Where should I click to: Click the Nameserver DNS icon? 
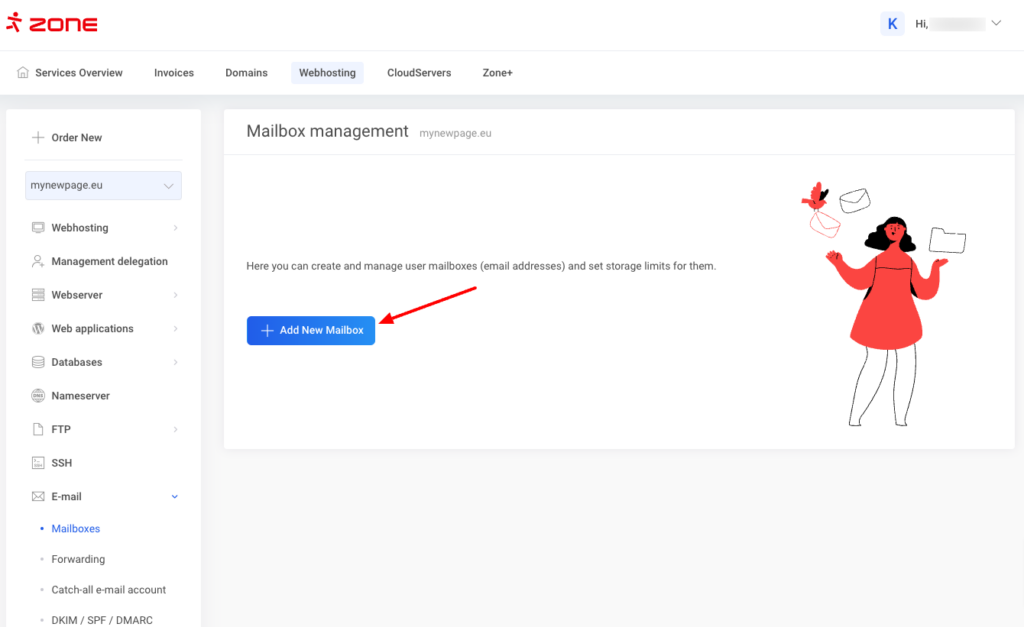[38, 396]
